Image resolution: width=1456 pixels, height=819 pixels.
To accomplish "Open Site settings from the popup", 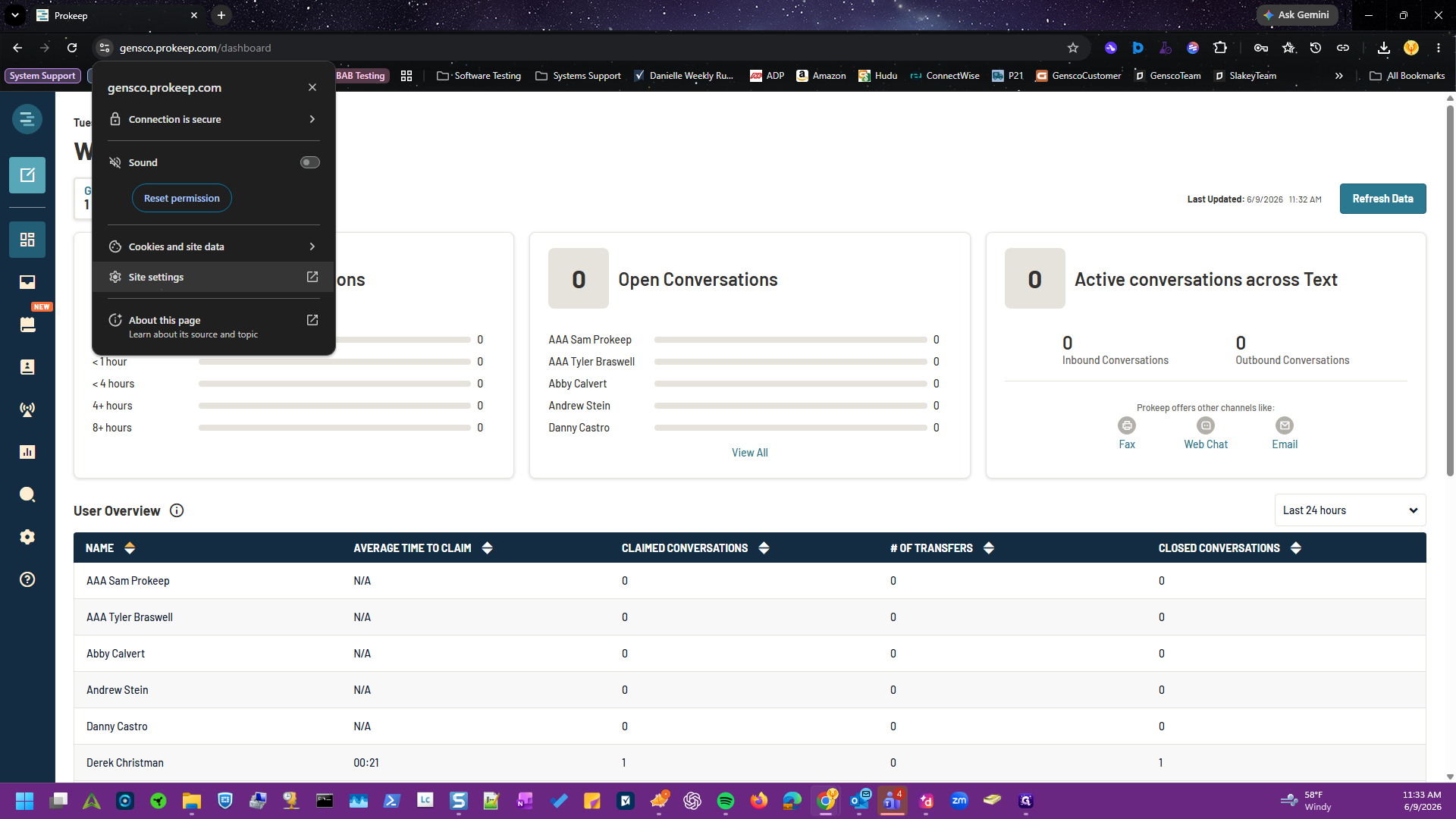I will [213, 277].
